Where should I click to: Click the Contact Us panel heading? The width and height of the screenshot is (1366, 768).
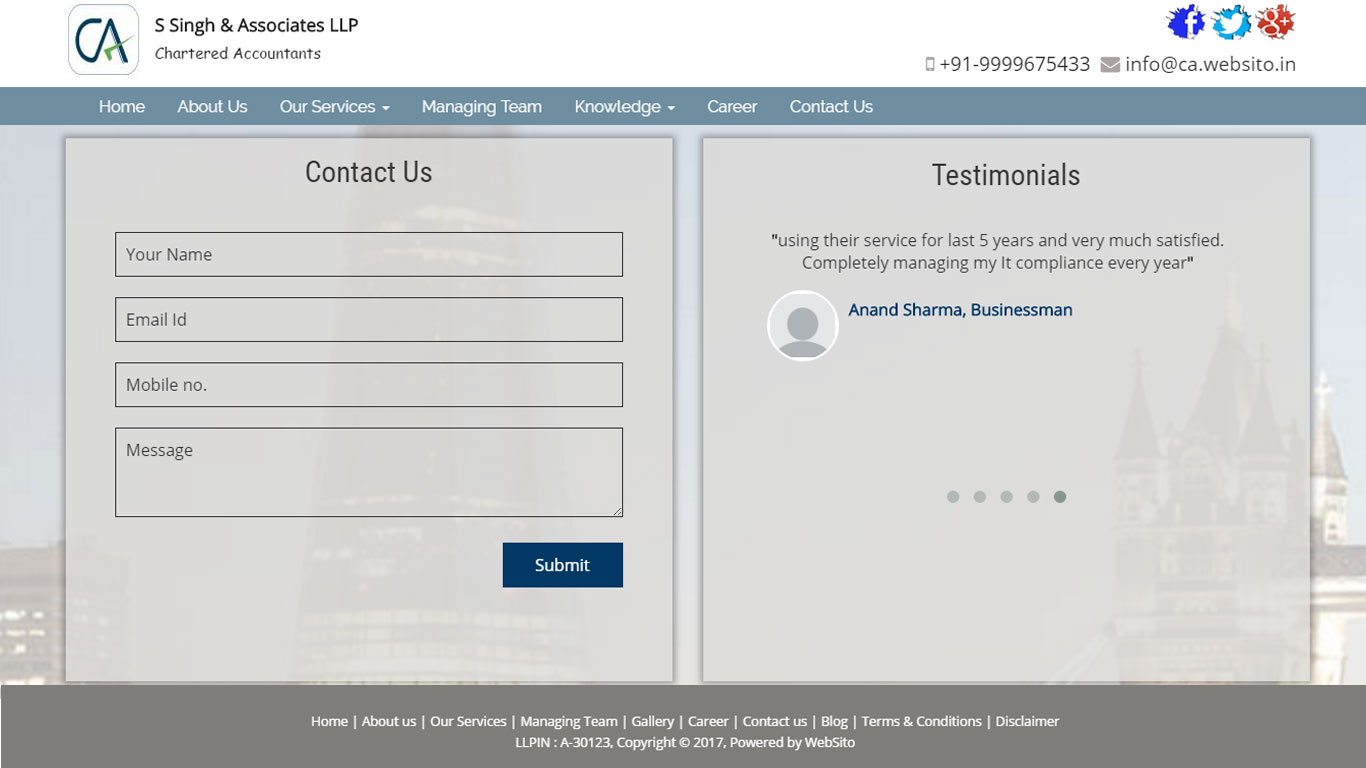pyautogui.click(x=369, y=172)
